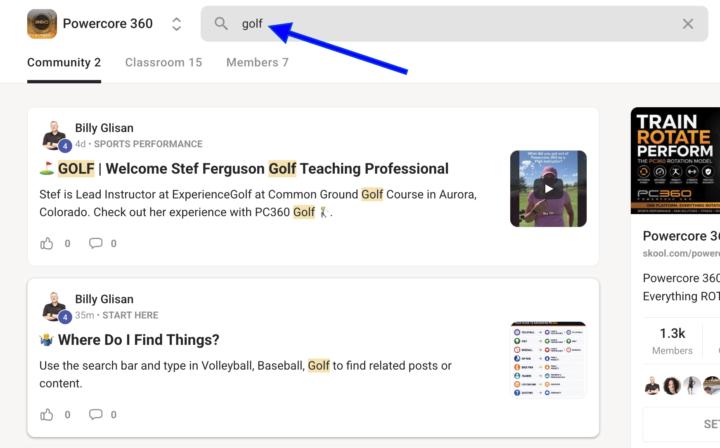
Task: Click the Powercore 360 name beside the group logo
Action: click(x=107, y=23)
